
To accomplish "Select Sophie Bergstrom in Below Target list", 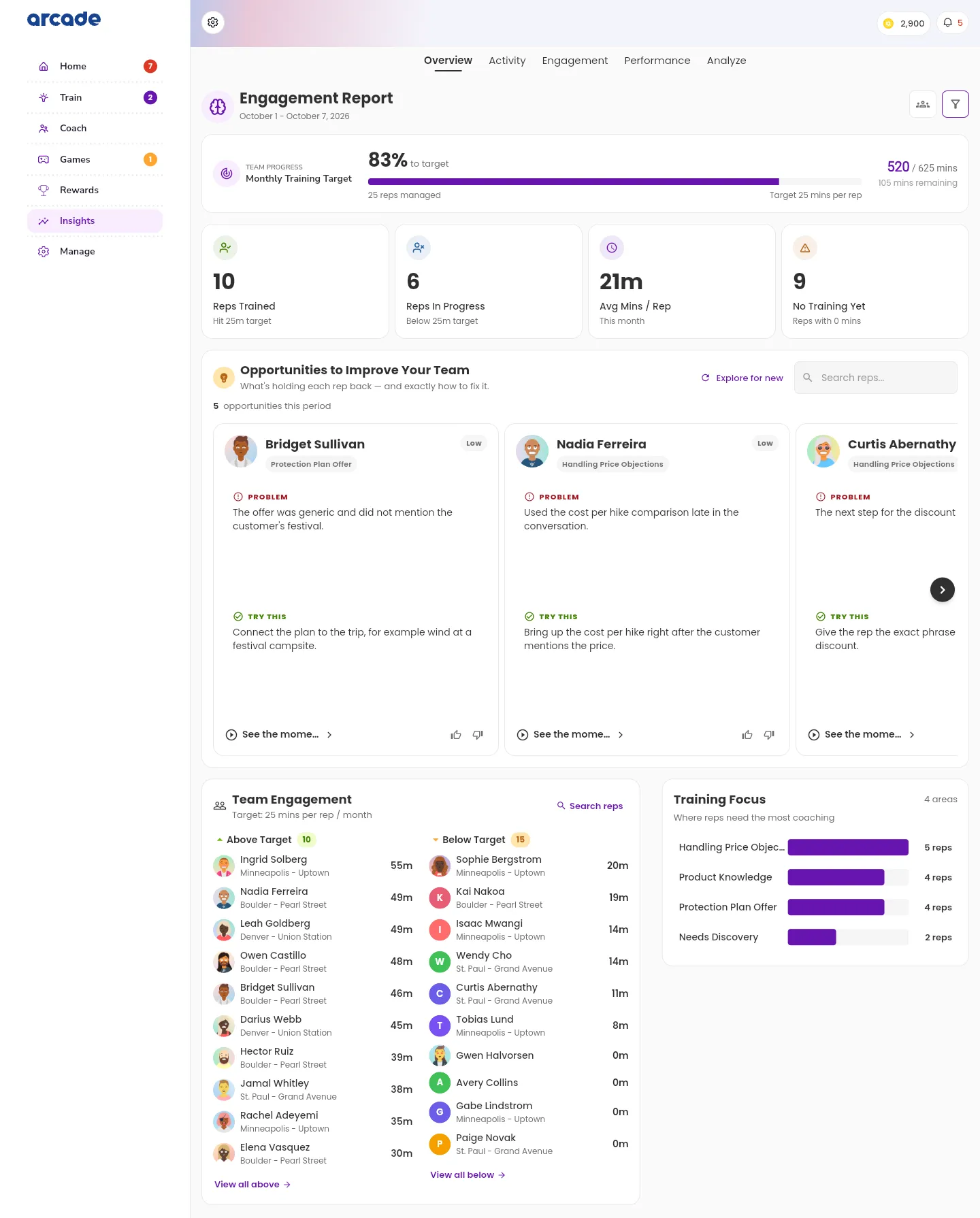I will click(x=529, y=866).
